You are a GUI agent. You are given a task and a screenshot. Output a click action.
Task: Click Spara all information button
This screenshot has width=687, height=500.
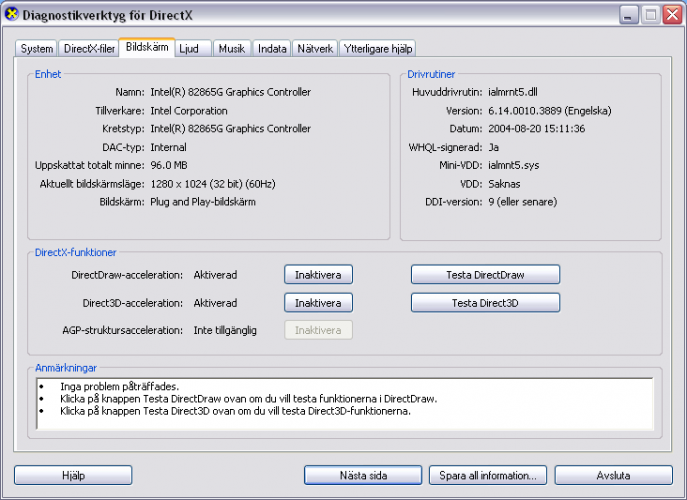[x=488, y=475]
